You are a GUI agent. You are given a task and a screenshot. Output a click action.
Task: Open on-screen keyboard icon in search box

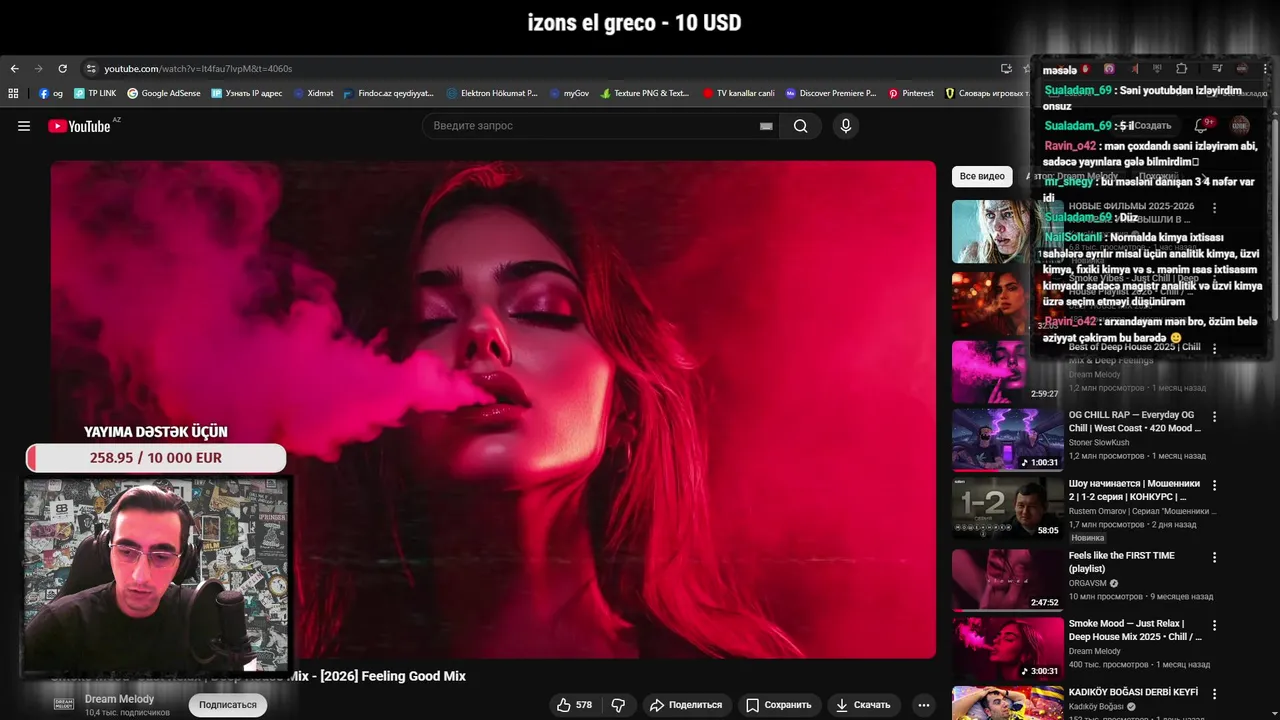[766, 126]
